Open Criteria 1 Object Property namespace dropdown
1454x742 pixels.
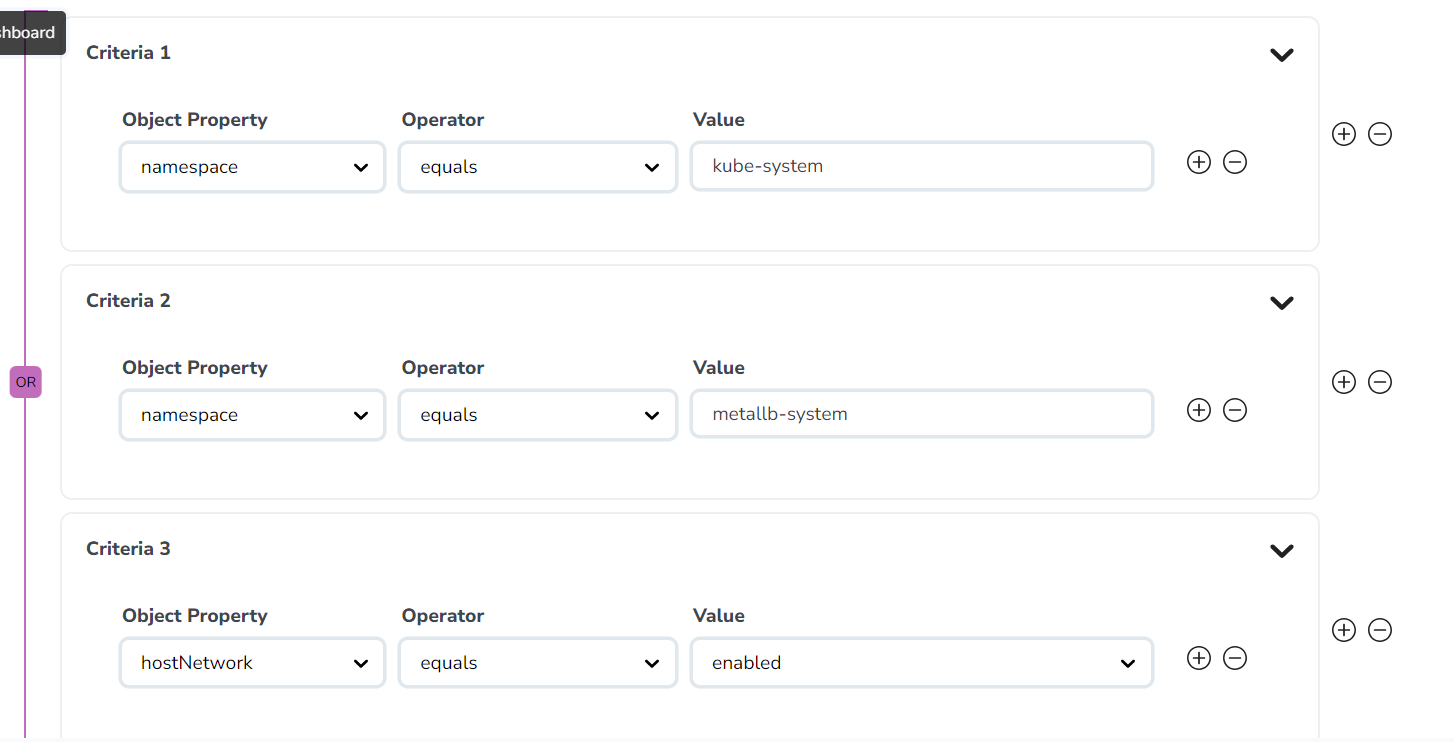(x=252, y=167)
